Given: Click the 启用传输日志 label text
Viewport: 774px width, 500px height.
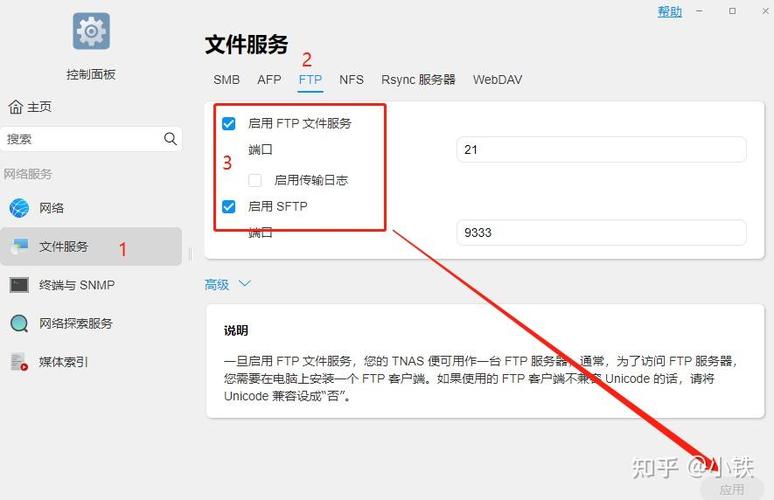Looking at the screenshot, I should coord(311,180).
